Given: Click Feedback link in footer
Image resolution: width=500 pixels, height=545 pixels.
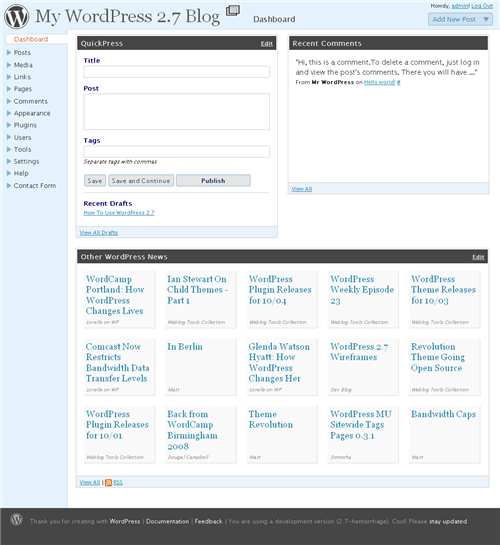Looking at the screenshot, I should [208, 521].
